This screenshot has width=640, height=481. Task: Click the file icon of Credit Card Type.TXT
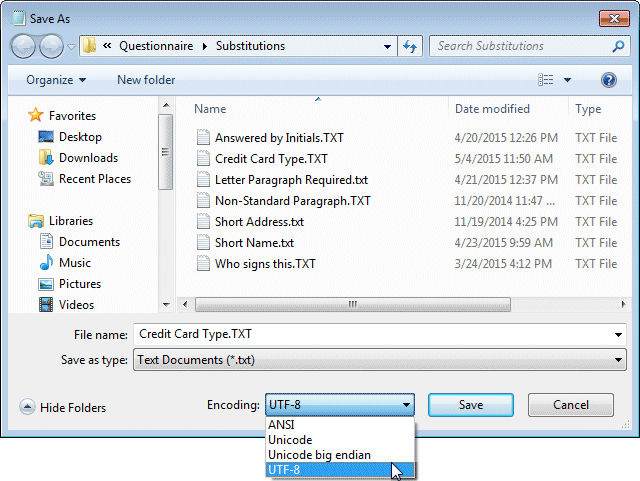tap(203, 158)
